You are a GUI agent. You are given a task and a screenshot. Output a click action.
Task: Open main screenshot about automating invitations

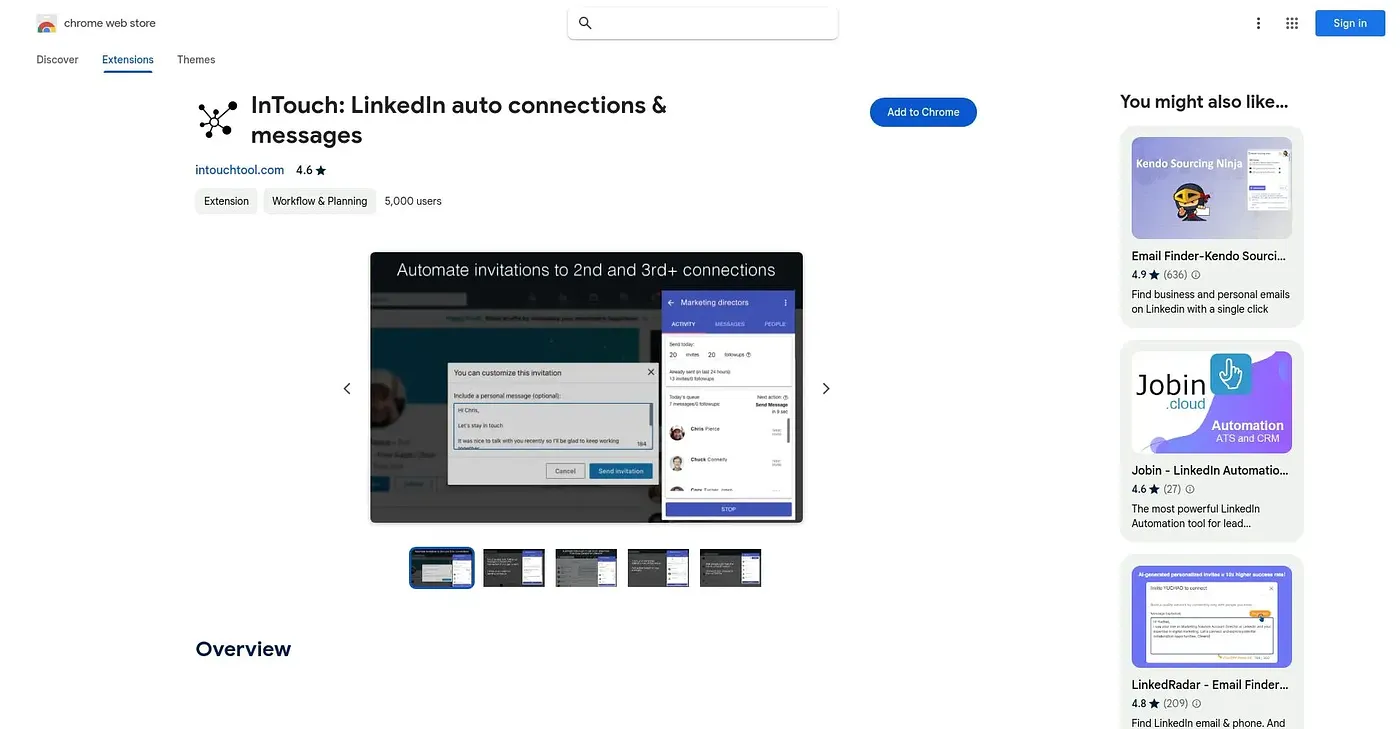pos(587,388)
